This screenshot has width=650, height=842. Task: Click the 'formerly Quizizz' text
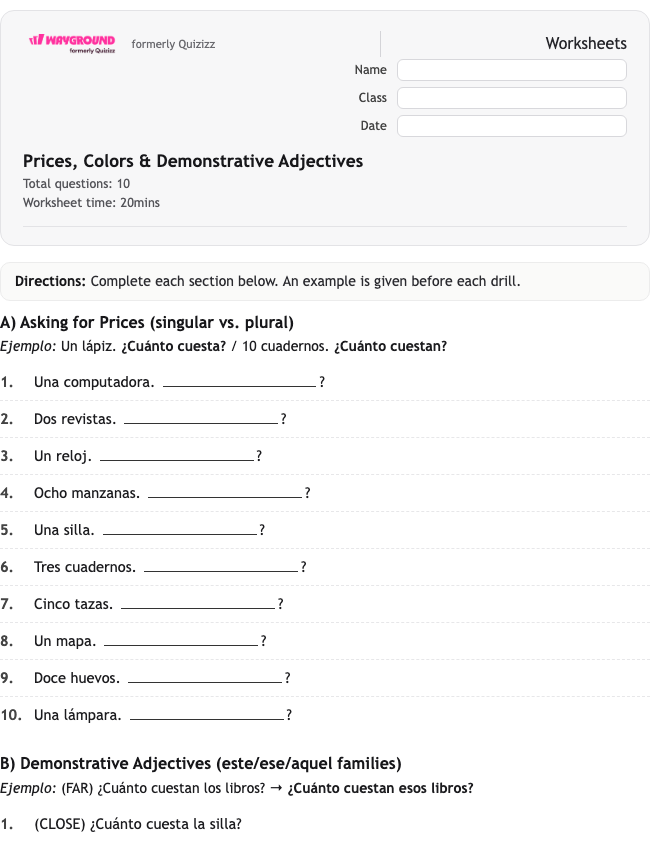tap(173, 44)
